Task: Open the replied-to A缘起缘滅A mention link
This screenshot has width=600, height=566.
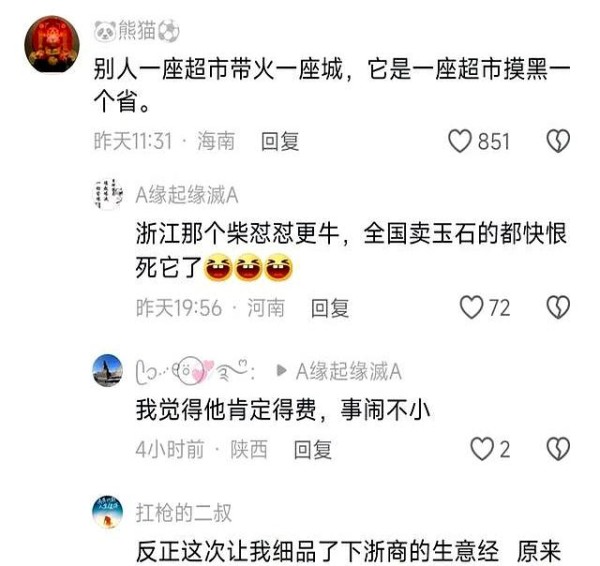Action: coord(349,371)
